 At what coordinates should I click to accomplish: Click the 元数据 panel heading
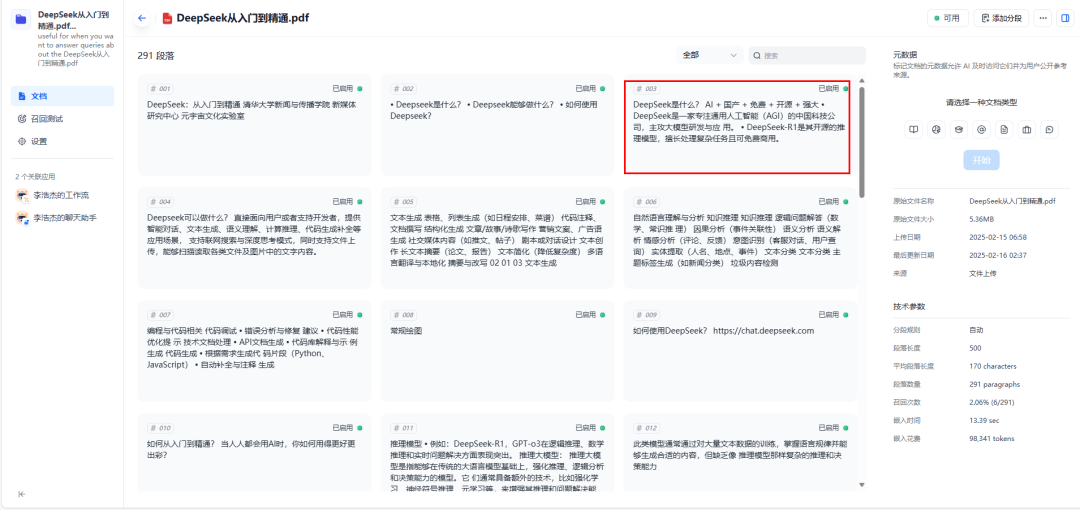[x=905, y=54]
